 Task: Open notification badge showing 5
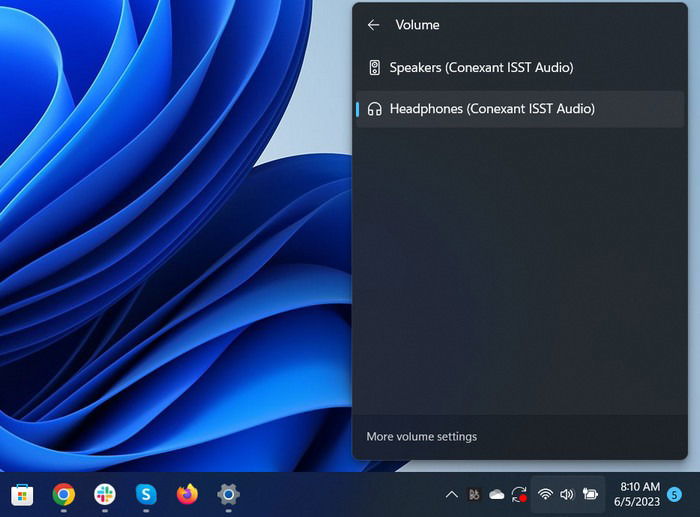pos(674,495)
